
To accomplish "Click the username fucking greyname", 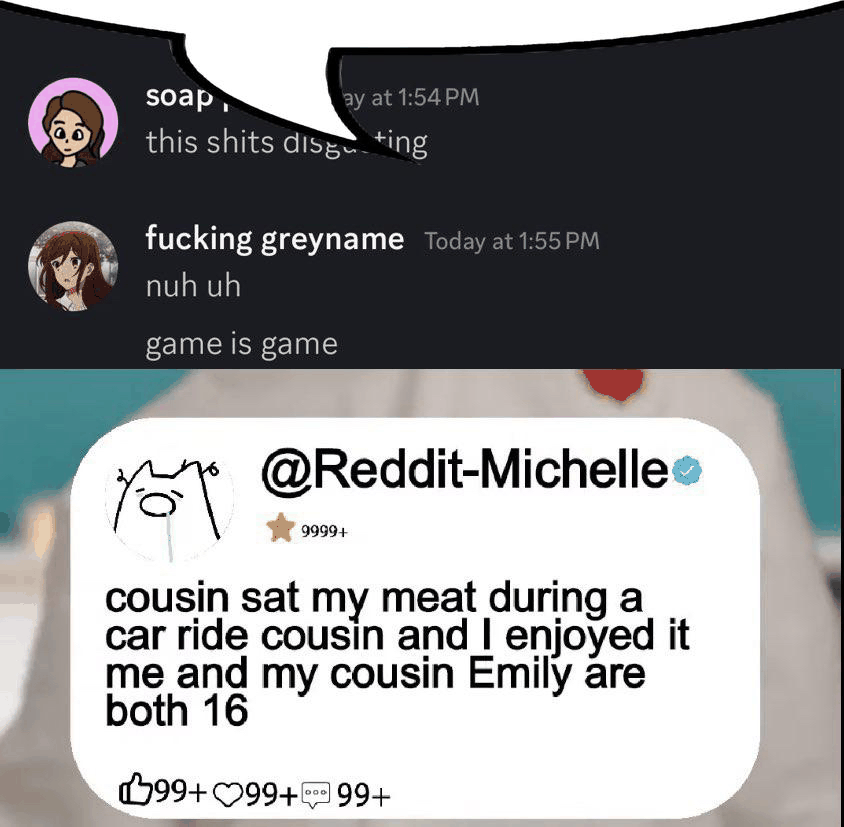I will pyautogui.click(x=275, y=239).
